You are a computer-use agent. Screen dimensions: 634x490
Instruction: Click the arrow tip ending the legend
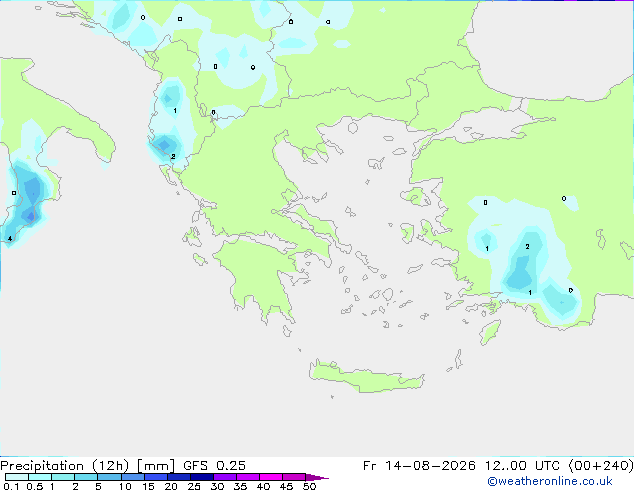click(x=317, y=477)
